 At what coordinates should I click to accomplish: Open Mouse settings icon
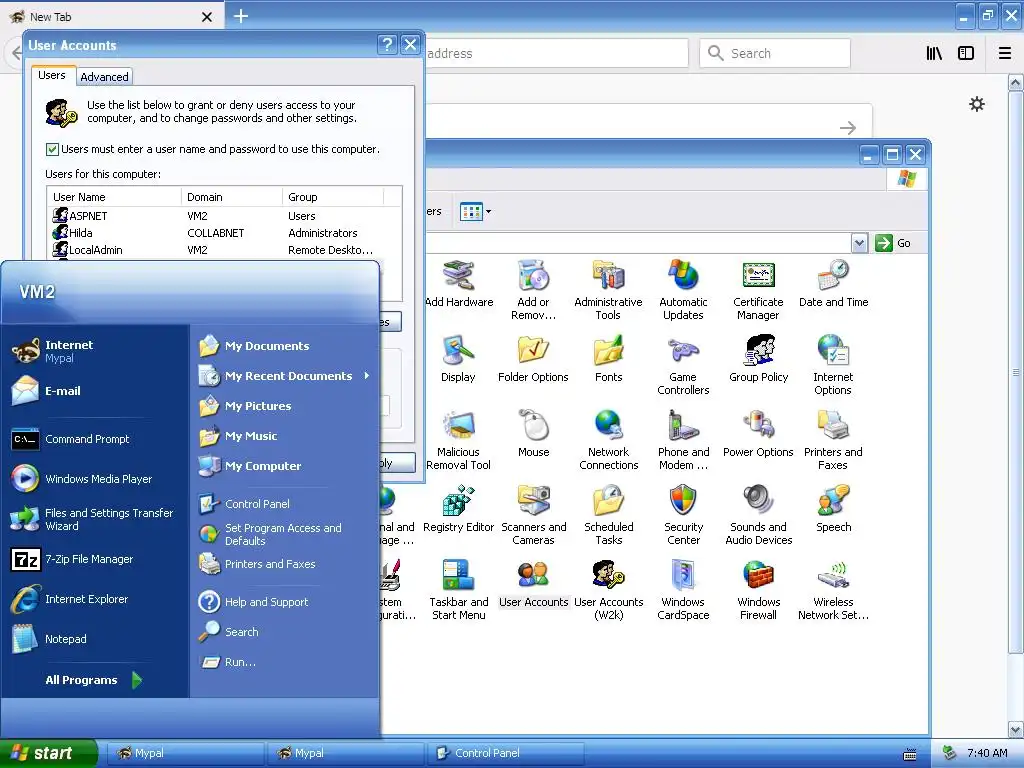click(x=534, y=434)
